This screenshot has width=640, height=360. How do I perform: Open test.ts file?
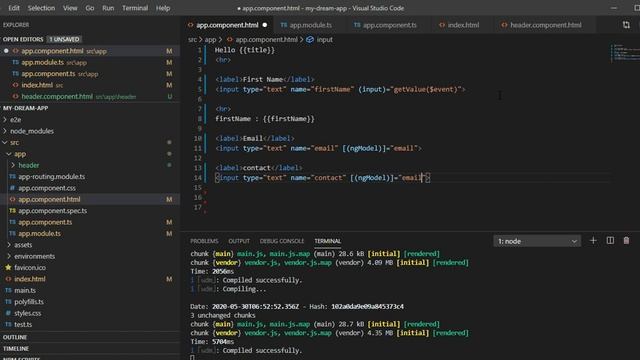23,325
